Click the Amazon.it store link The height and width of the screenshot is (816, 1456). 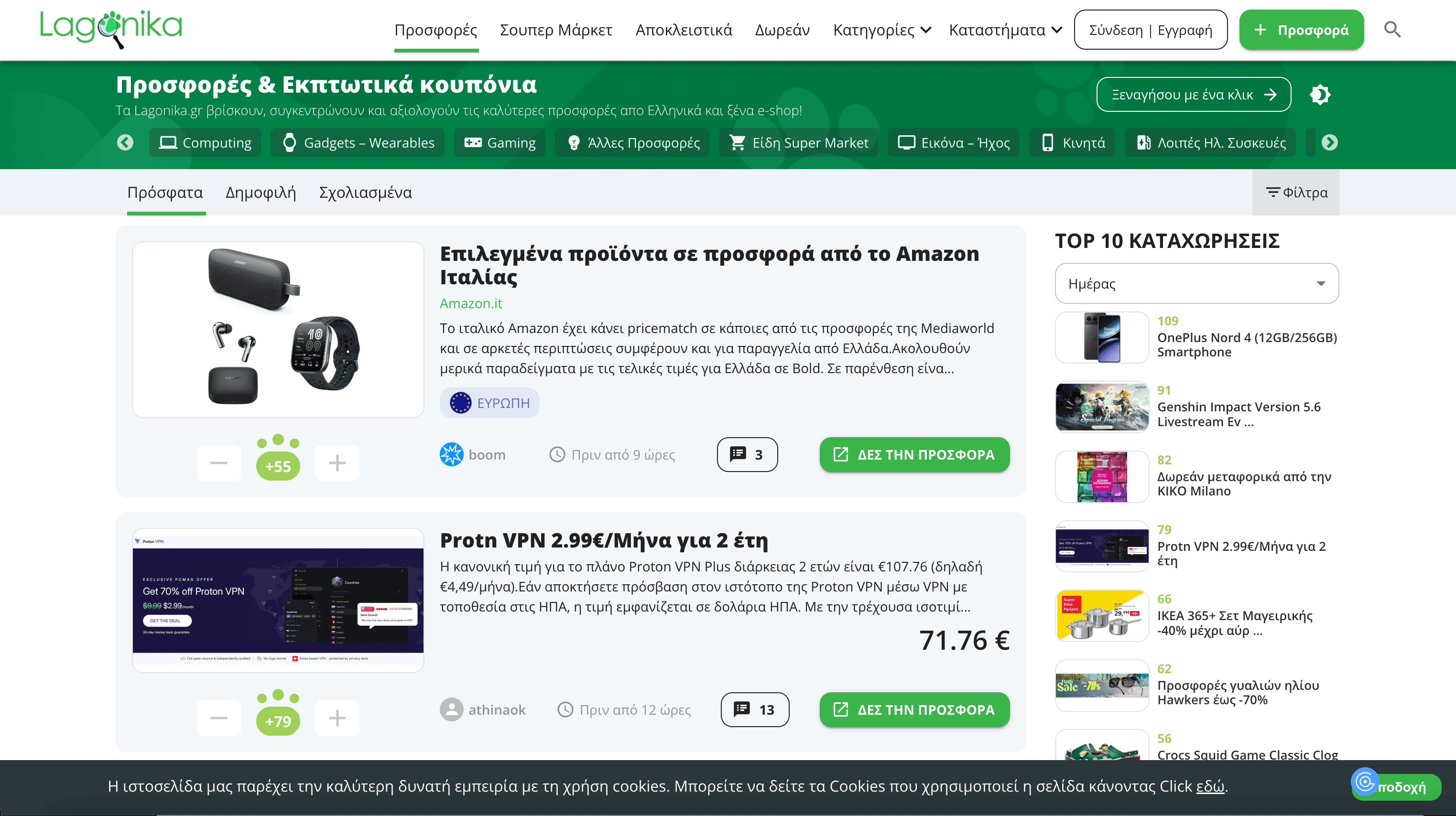(470, 303)
